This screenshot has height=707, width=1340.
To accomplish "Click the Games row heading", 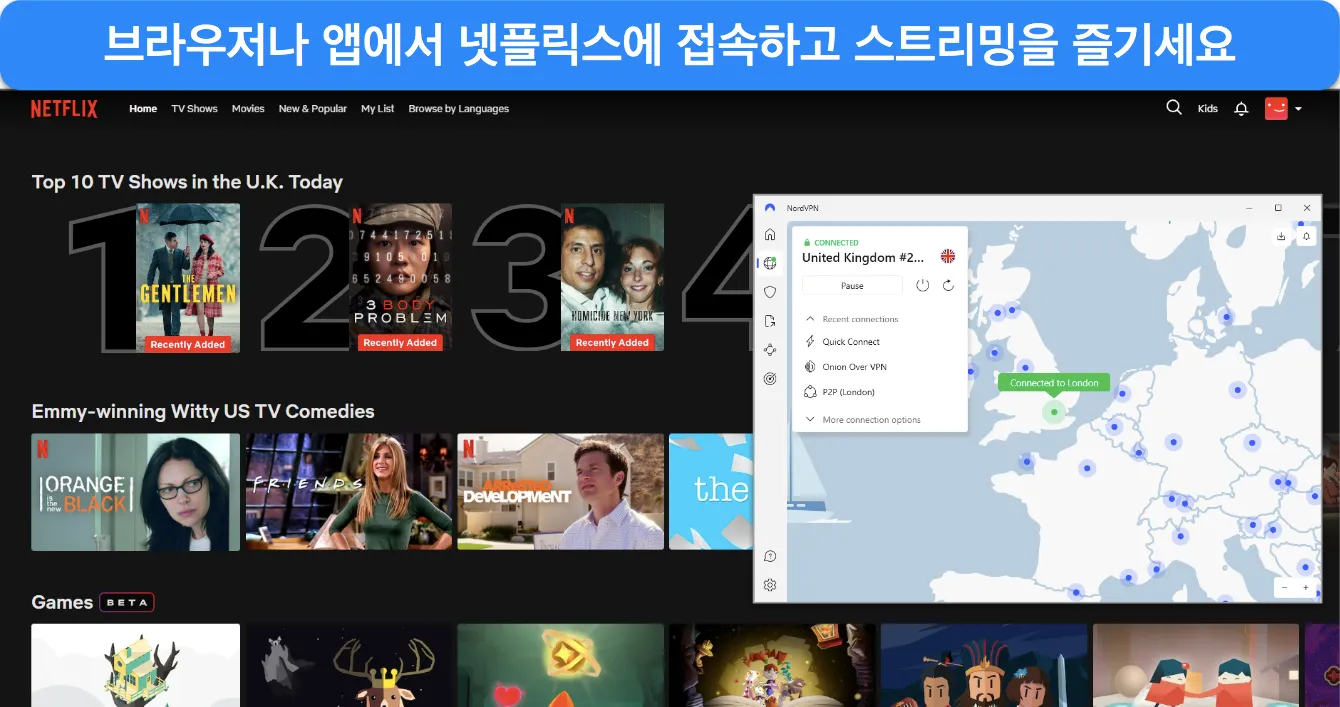I will tap(62, 602).
